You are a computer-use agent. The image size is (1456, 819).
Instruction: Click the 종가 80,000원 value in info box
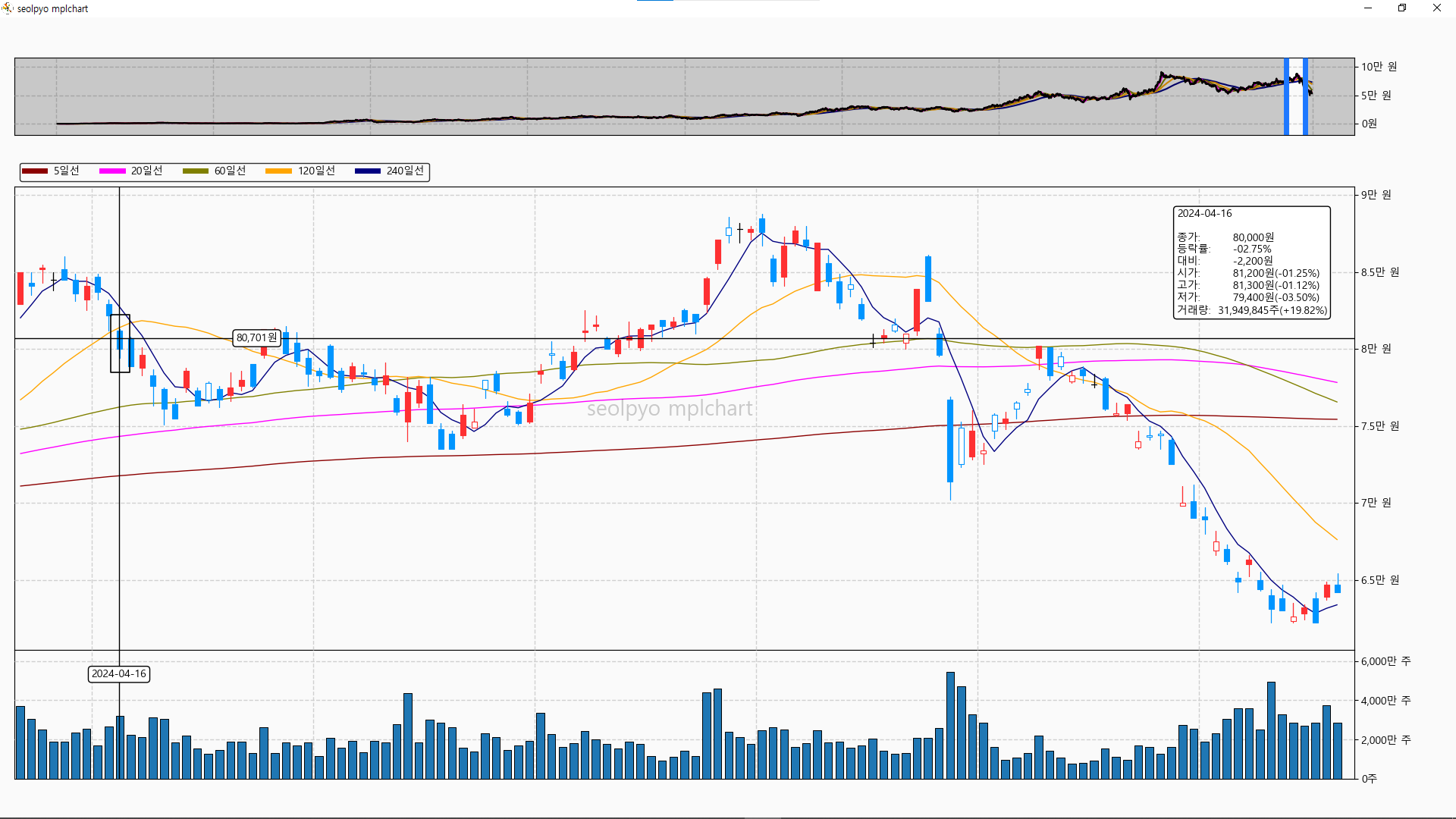pos(1254,237)
